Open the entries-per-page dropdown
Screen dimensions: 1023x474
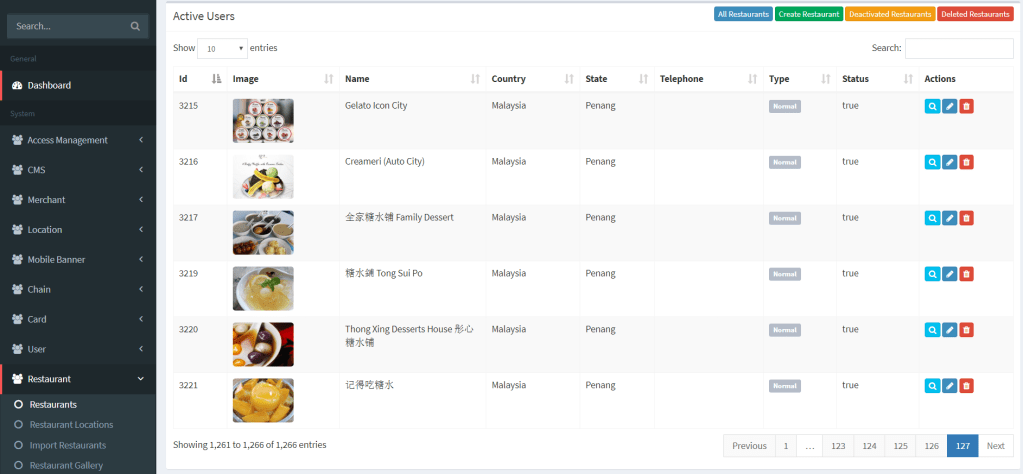click(x=222, y=48)
